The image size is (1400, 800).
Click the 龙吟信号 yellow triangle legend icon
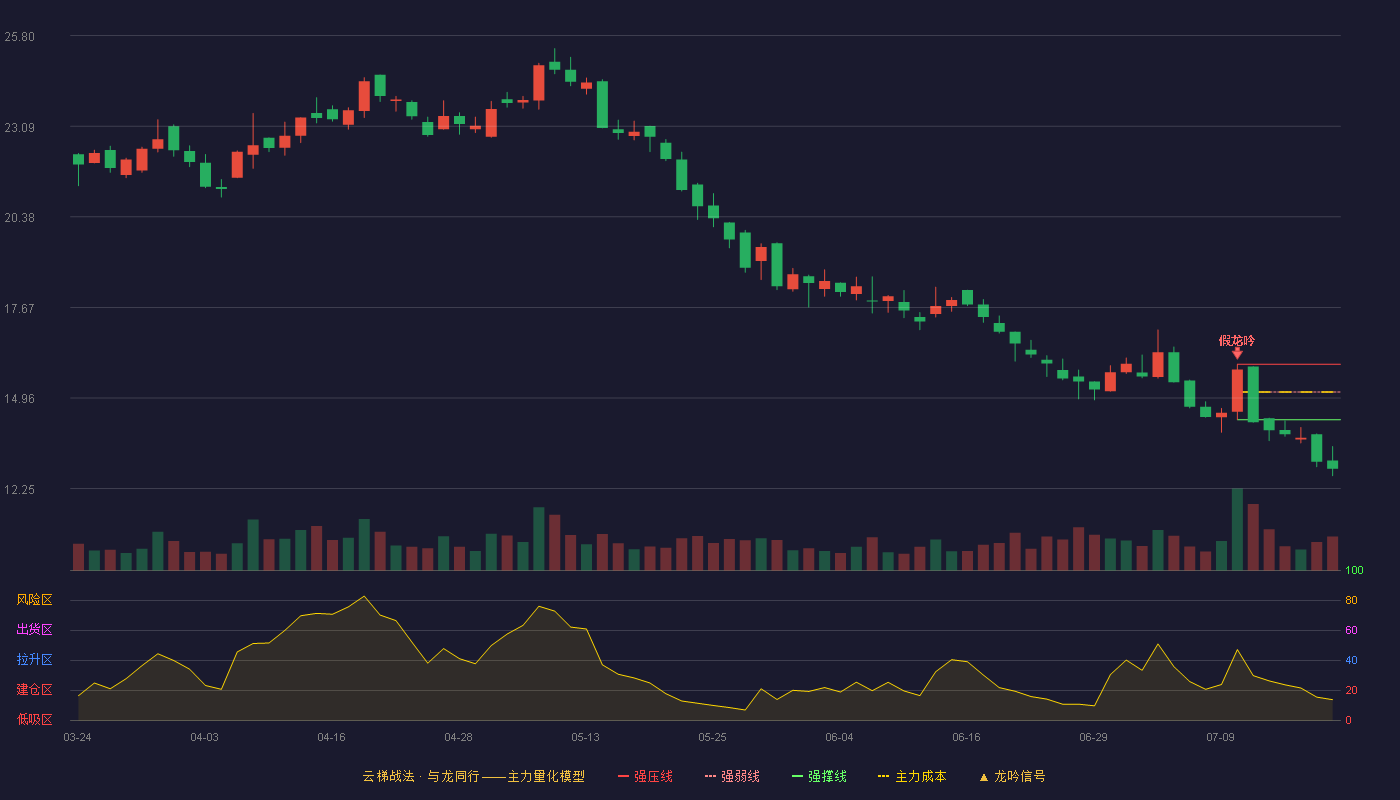(x=984, y=777)
